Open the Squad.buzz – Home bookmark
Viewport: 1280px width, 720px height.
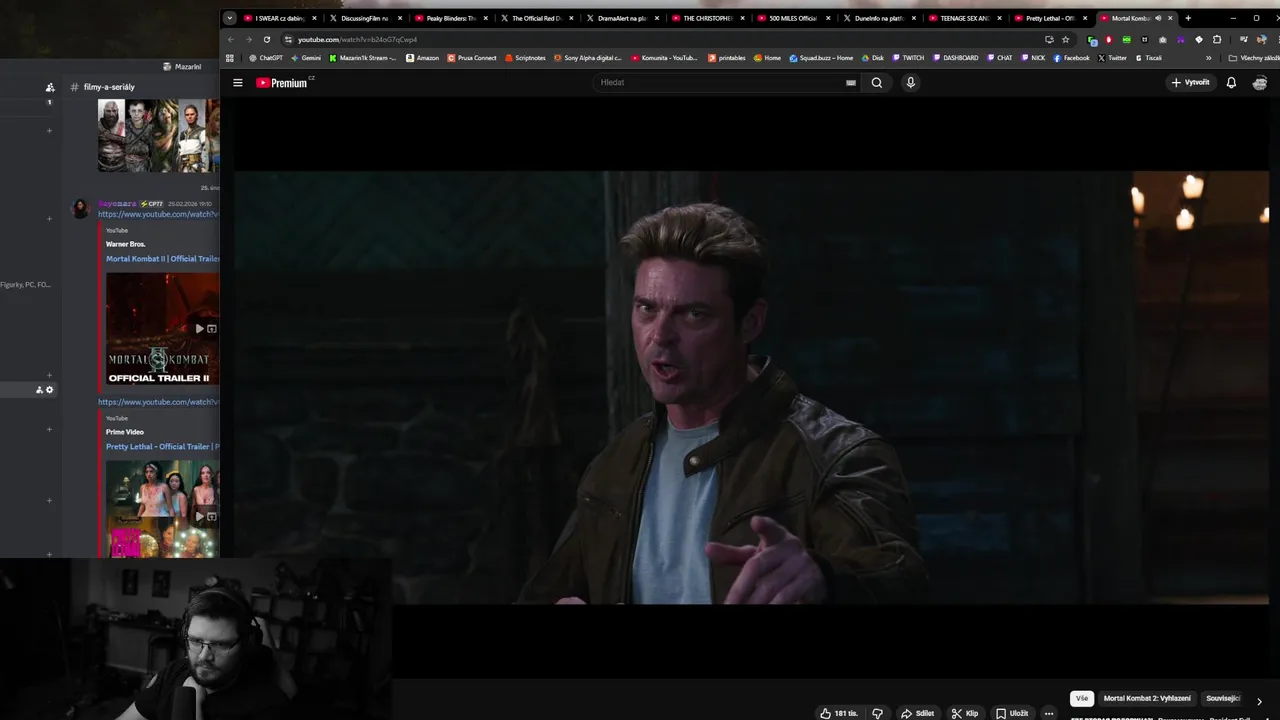pos(821,58)
